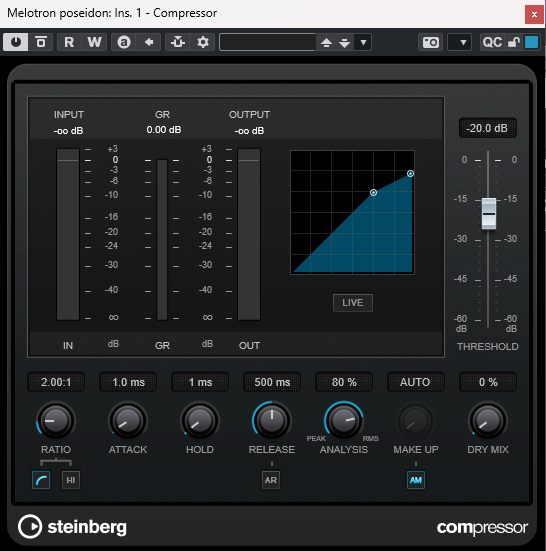Screen dimensions: 546x551
Task: Toggle the plugin power/activate button
Action: pos(15,42)
